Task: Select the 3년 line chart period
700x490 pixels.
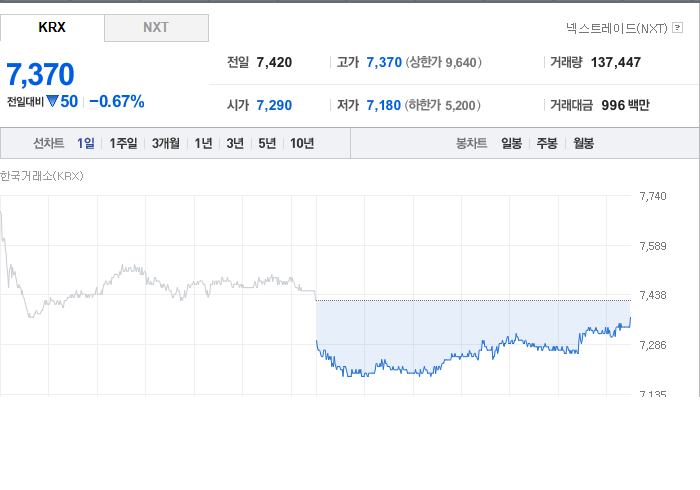Action: 235,143
